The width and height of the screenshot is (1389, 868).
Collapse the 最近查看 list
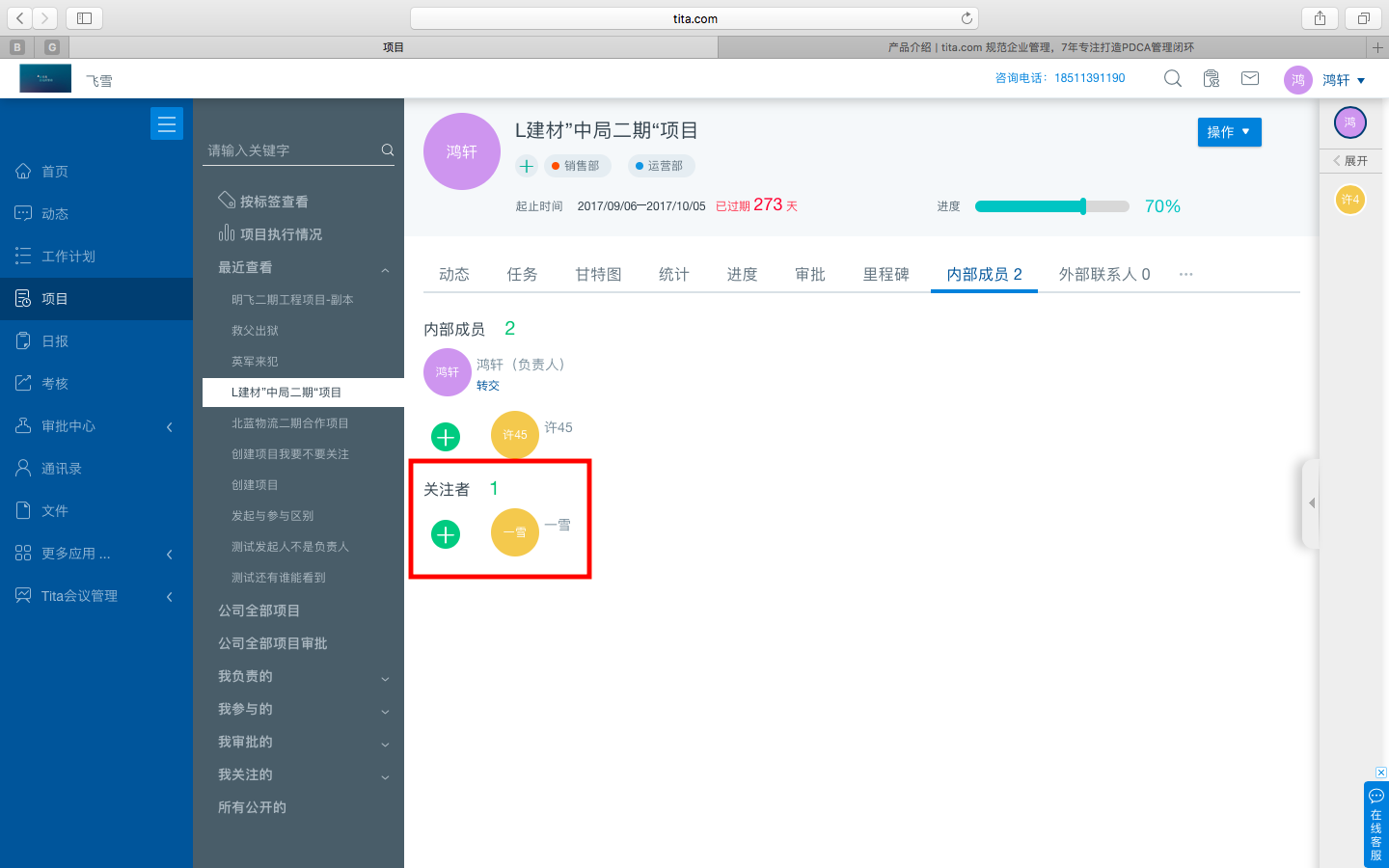click(x=385, y=270)
